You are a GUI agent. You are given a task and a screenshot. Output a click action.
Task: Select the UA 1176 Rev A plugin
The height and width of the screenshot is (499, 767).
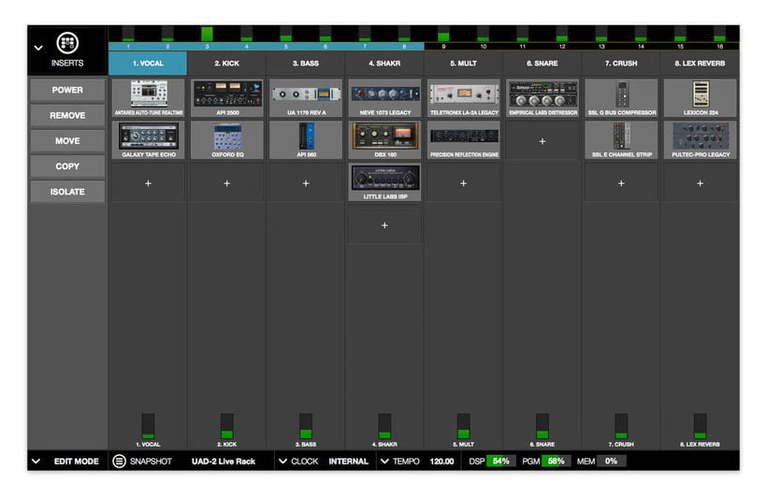(x=306, y=98)
